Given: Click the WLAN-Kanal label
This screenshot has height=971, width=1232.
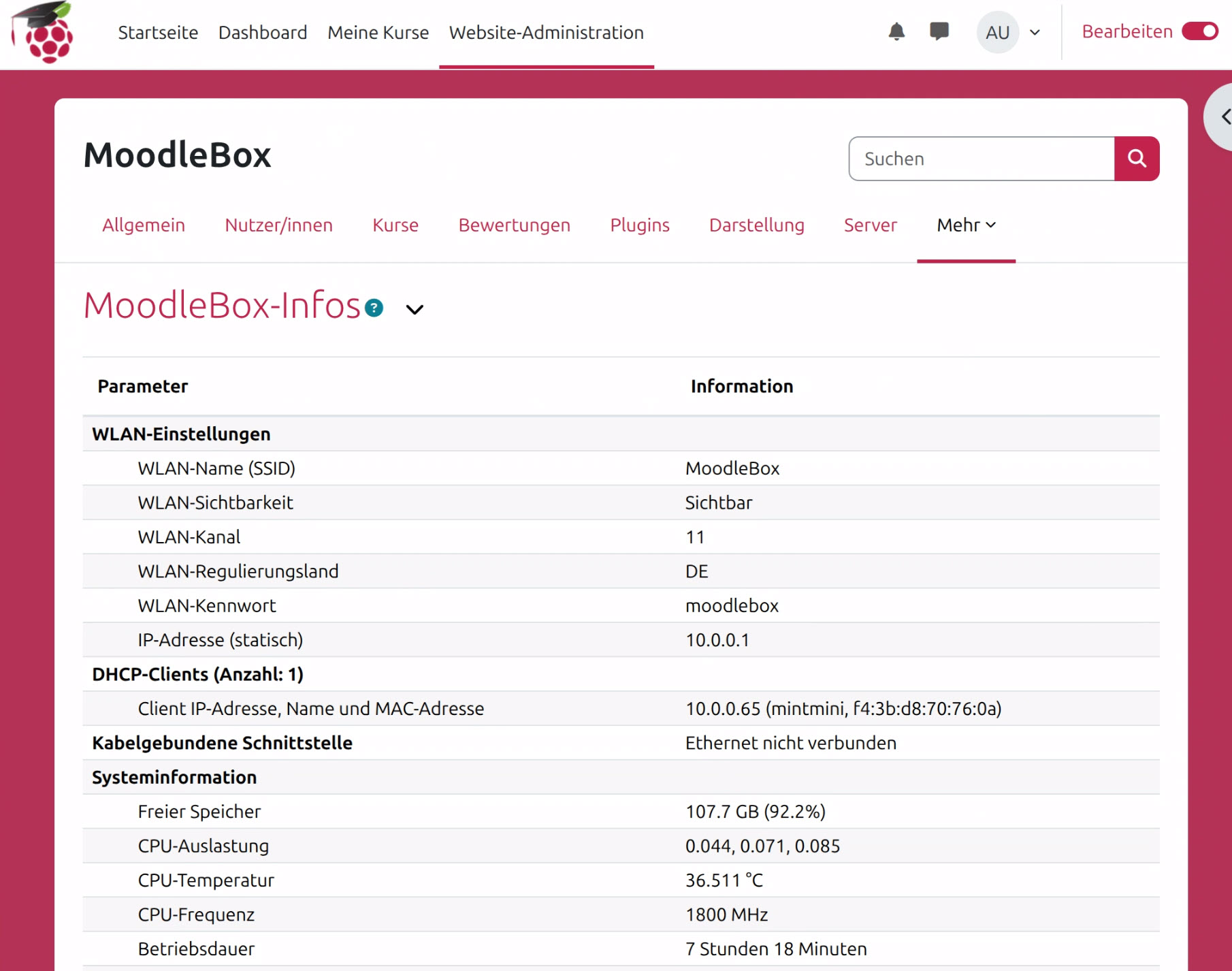Looking at the screenshot, I should coord(189,537).
